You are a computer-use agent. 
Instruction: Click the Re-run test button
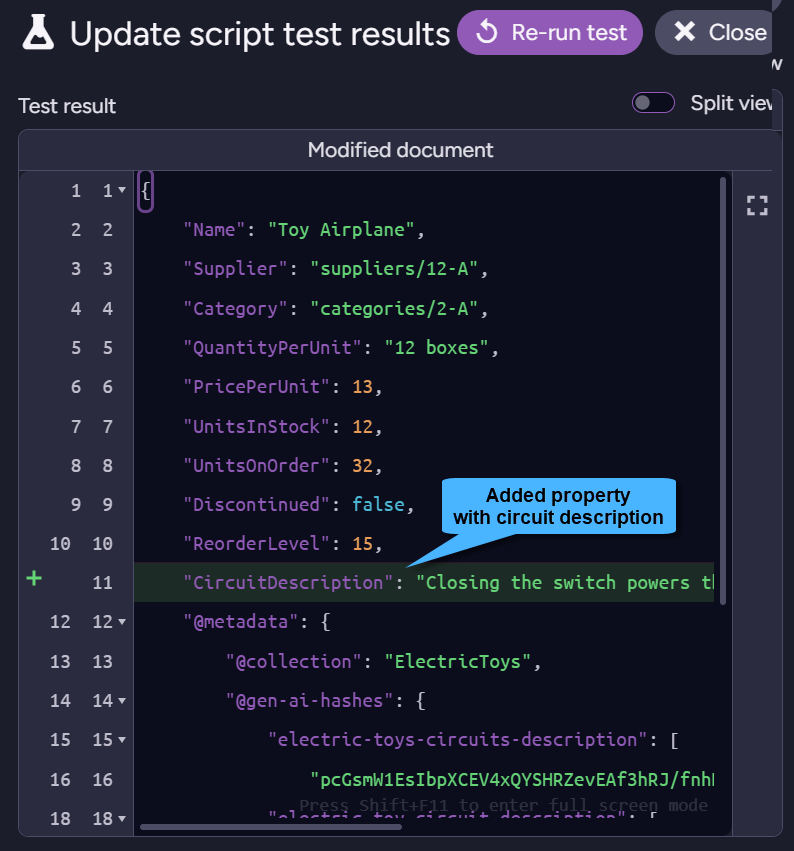(550, 33)
